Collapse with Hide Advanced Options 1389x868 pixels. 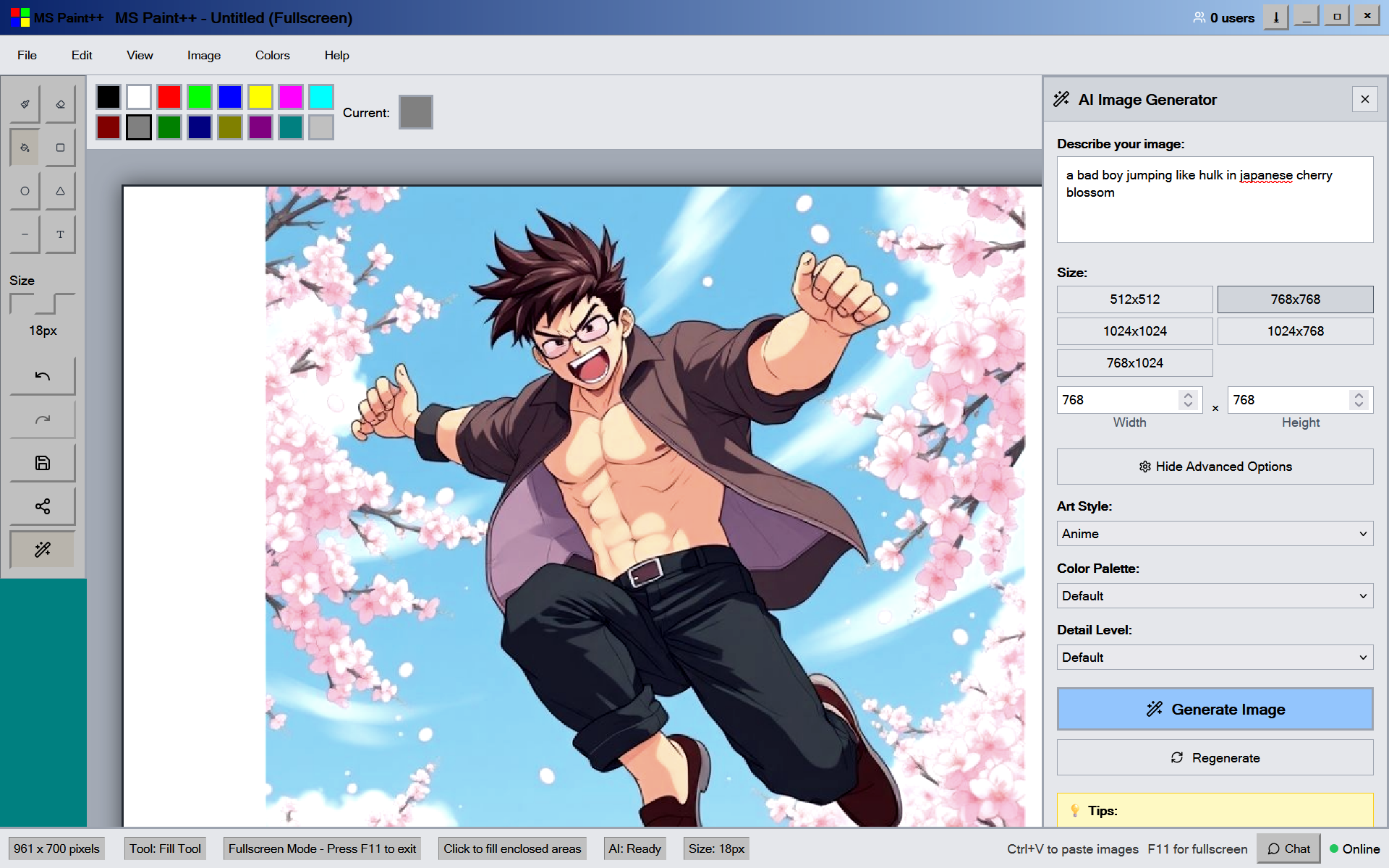[x=1215, y=467]
